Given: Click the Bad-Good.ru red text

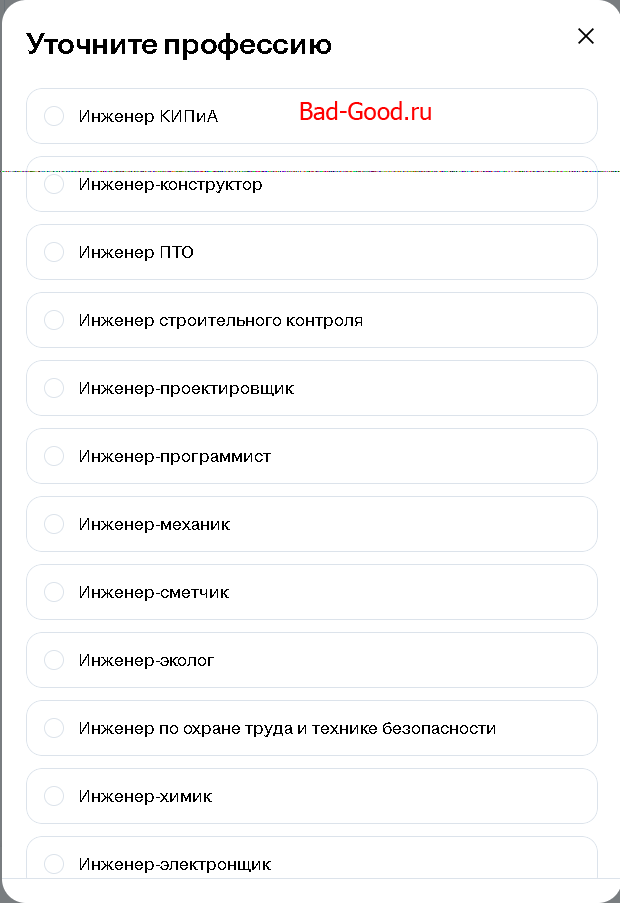Looking at the screenshot, I should (x=365, y=112).
